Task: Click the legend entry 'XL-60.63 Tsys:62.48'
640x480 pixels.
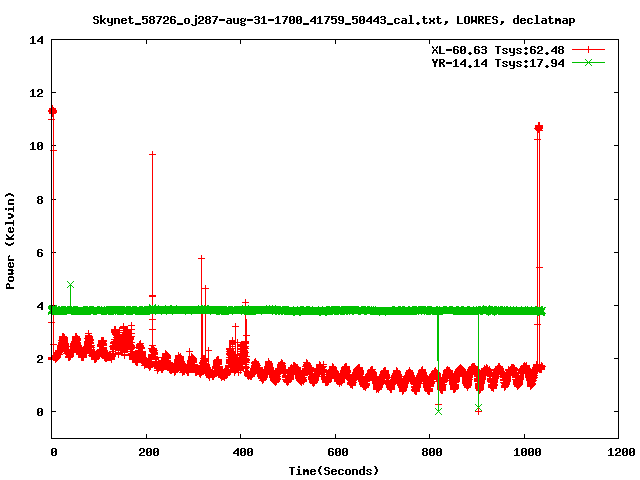Action: (498, 50)
